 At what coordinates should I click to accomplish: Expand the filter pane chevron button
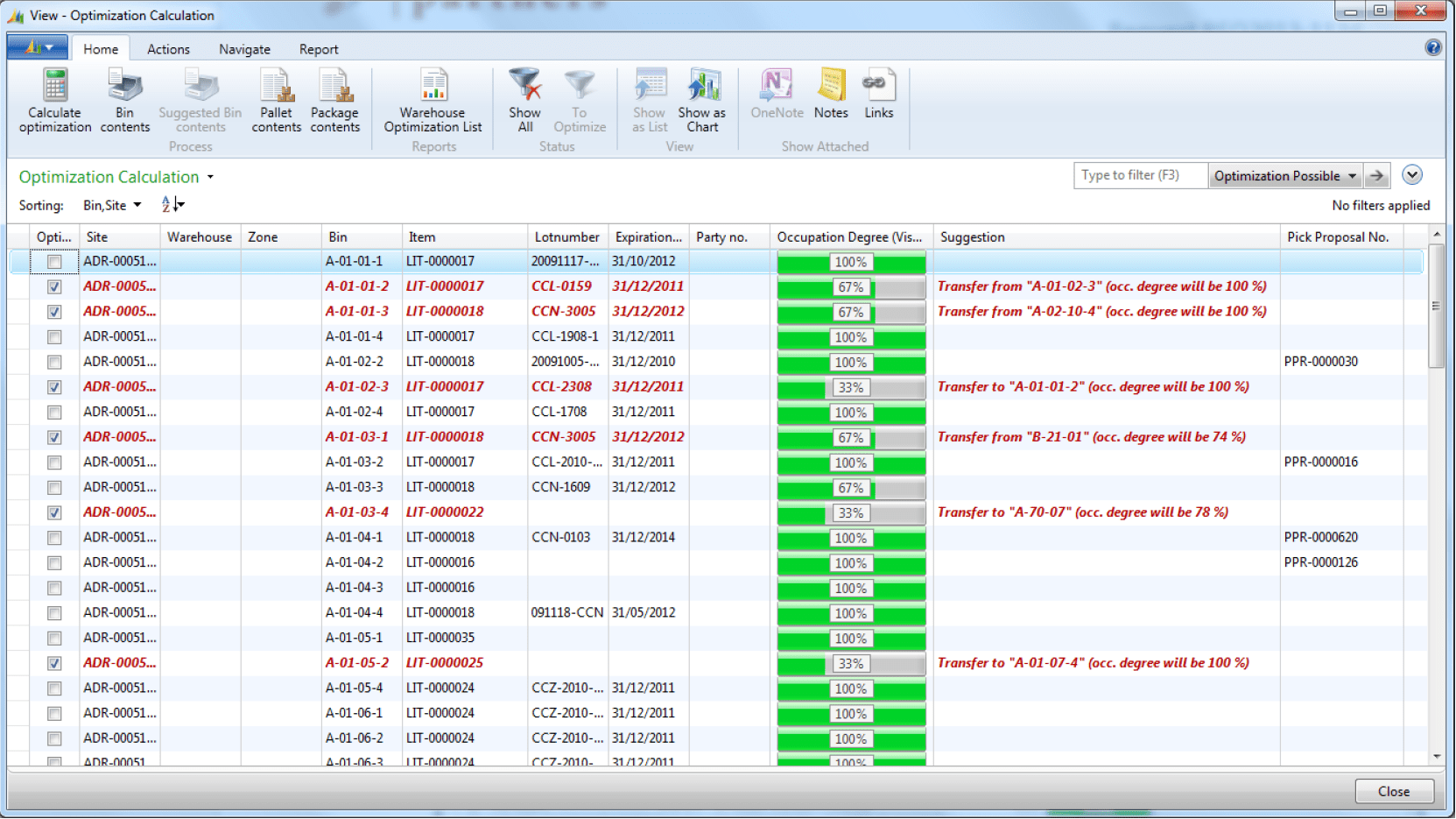tap(1411, 175)
